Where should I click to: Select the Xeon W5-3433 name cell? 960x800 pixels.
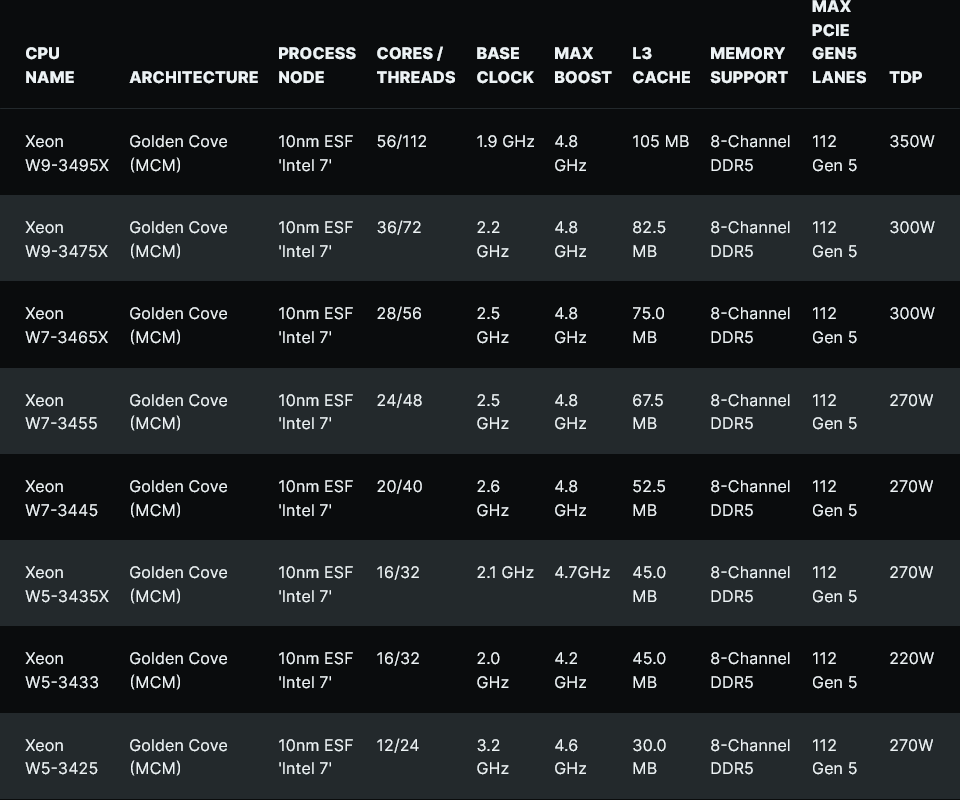[x=61, y=670]
